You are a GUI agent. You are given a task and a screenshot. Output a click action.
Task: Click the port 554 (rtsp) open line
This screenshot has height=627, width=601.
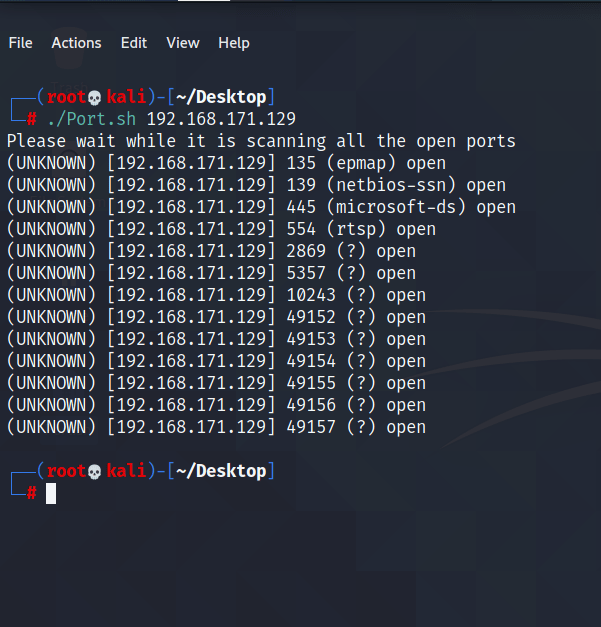[221, 229]
